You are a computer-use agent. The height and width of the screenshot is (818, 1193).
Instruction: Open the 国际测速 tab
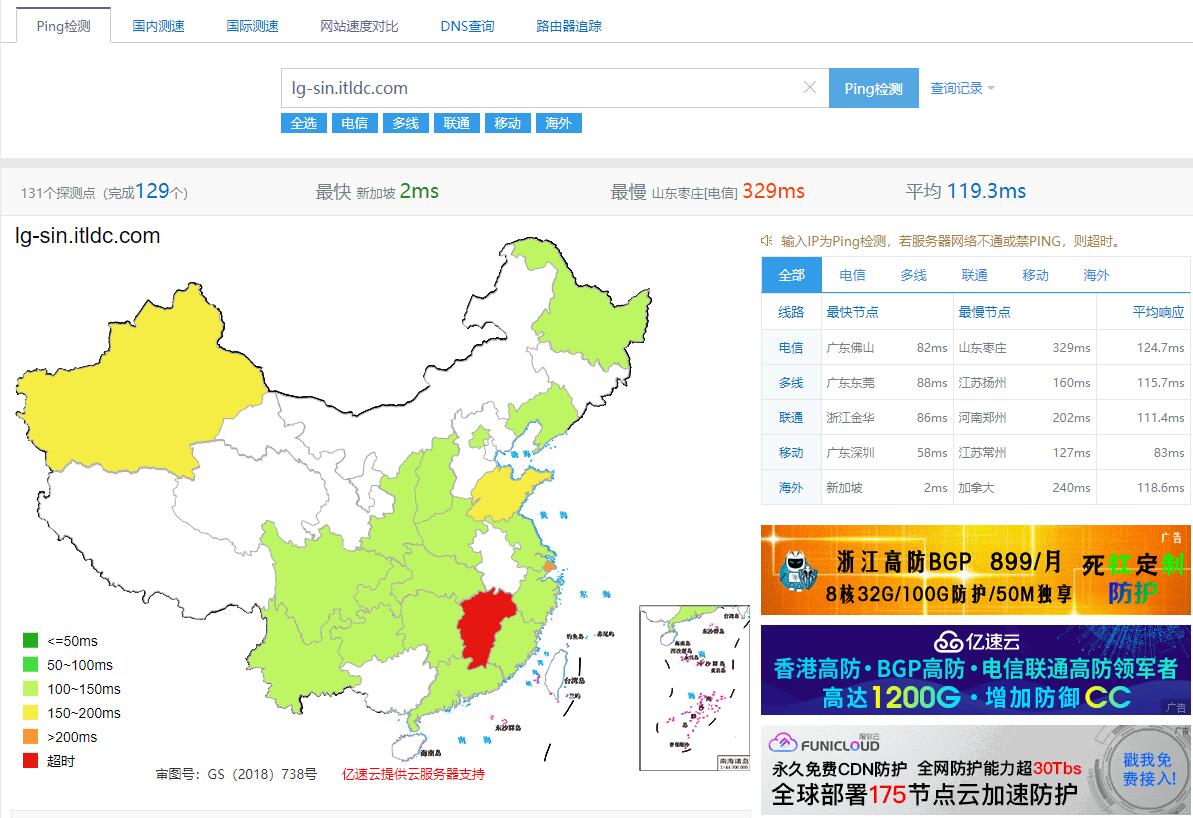(x=253, y=26)
